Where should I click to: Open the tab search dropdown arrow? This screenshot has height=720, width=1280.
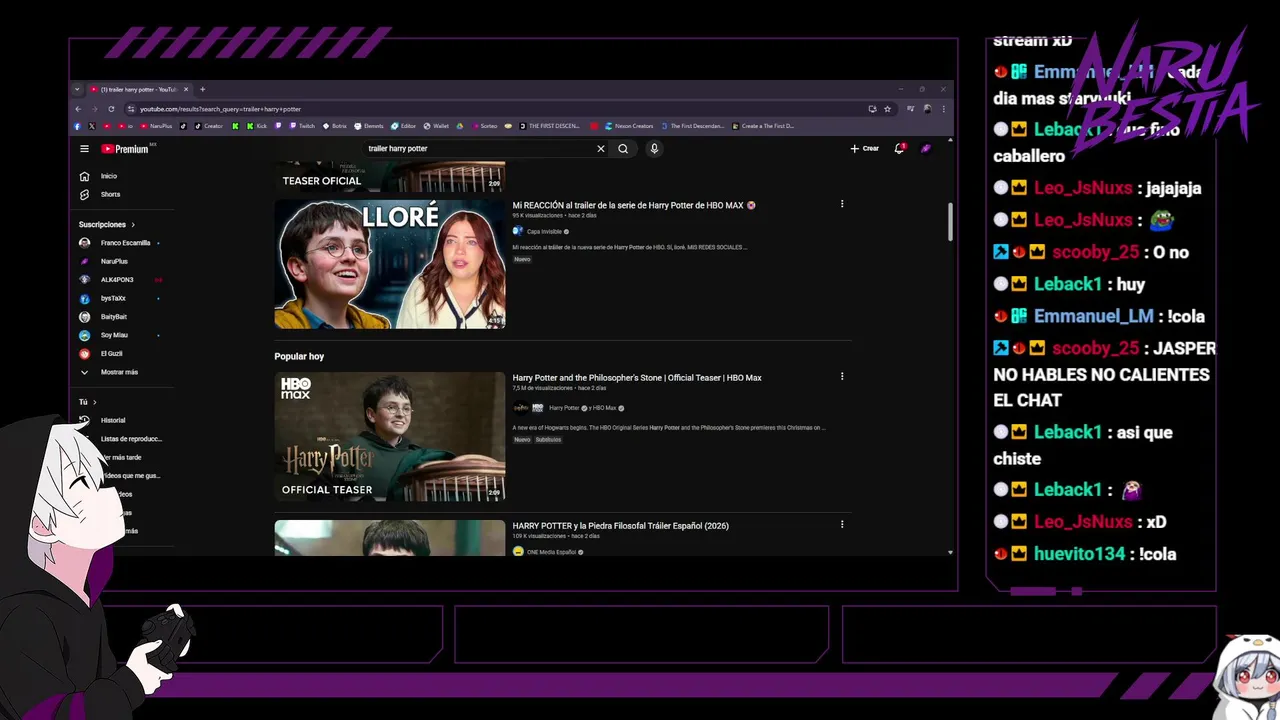pyautogui.click(x=77, y=89)
